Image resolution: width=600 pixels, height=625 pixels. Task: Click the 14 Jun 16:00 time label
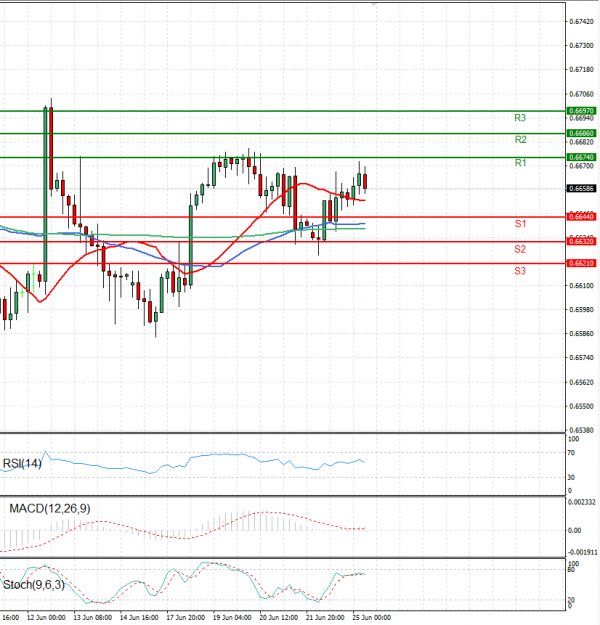click(x=139, y=617)
